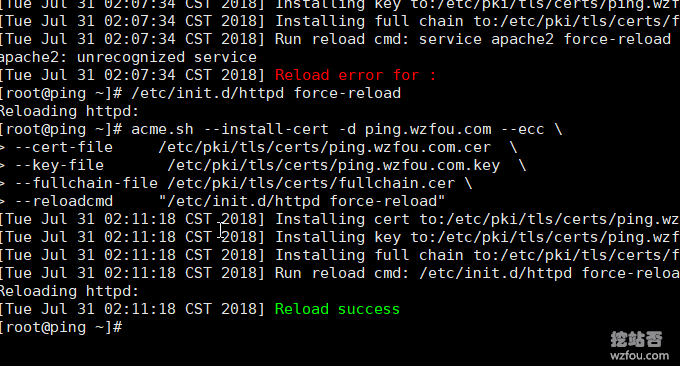Click 'service apache2 force-reload' reload cmd text
Image resolution: width=680 pixels, height=366 pixels.
pos(545,39)
